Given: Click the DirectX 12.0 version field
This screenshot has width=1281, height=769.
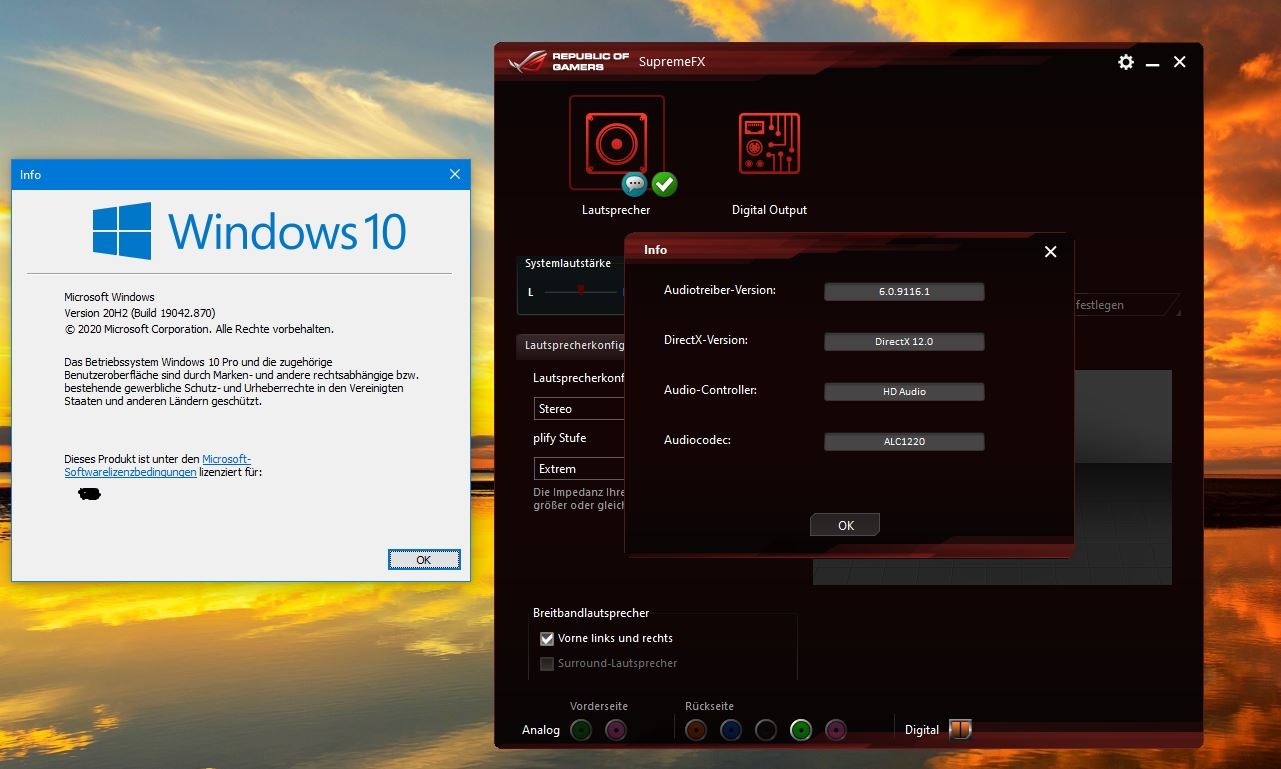Looking at the screenshot, I should (904, 342).
